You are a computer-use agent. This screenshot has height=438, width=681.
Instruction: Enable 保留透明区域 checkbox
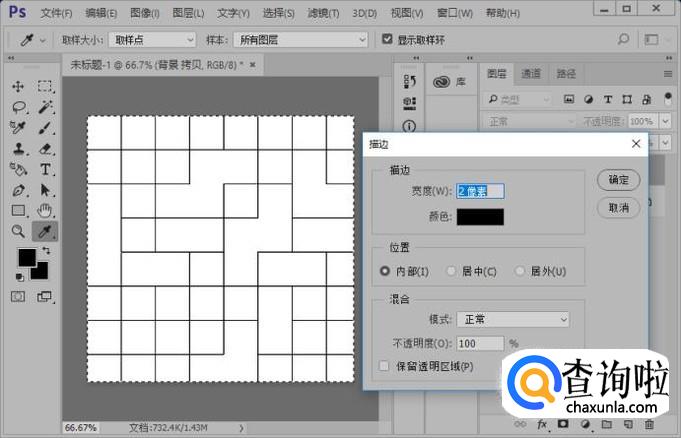tap(385, 366)
